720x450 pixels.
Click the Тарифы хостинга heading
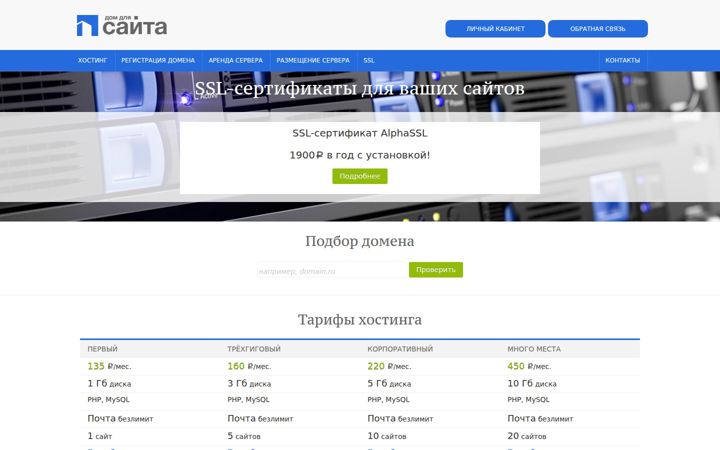point(360,320)
